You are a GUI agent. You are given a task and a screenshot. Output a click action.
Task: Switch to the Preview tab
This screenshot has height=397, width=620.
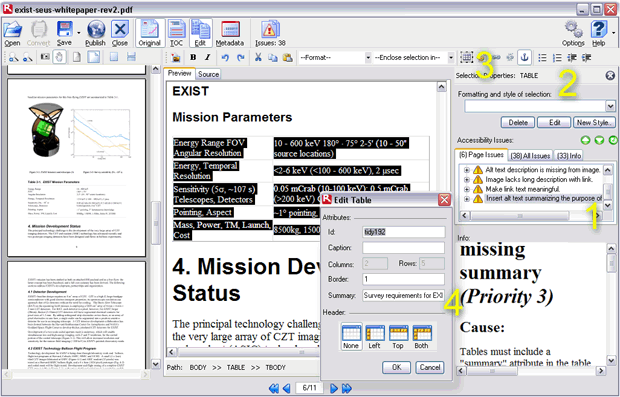(x=179, y=73)
